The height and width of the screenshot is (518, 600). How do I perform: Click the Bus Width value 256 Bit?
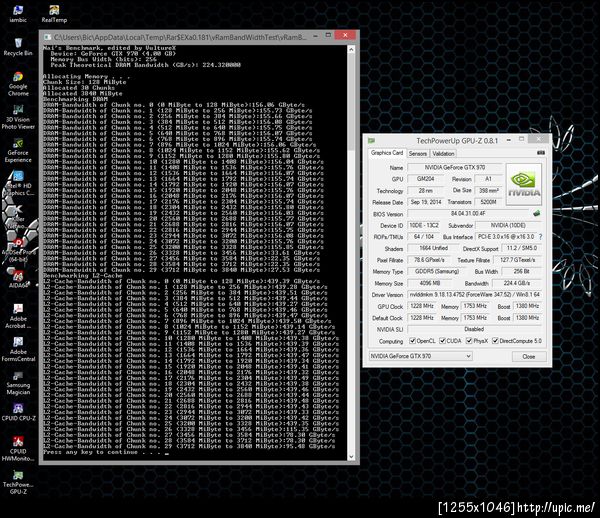(522, 271)
